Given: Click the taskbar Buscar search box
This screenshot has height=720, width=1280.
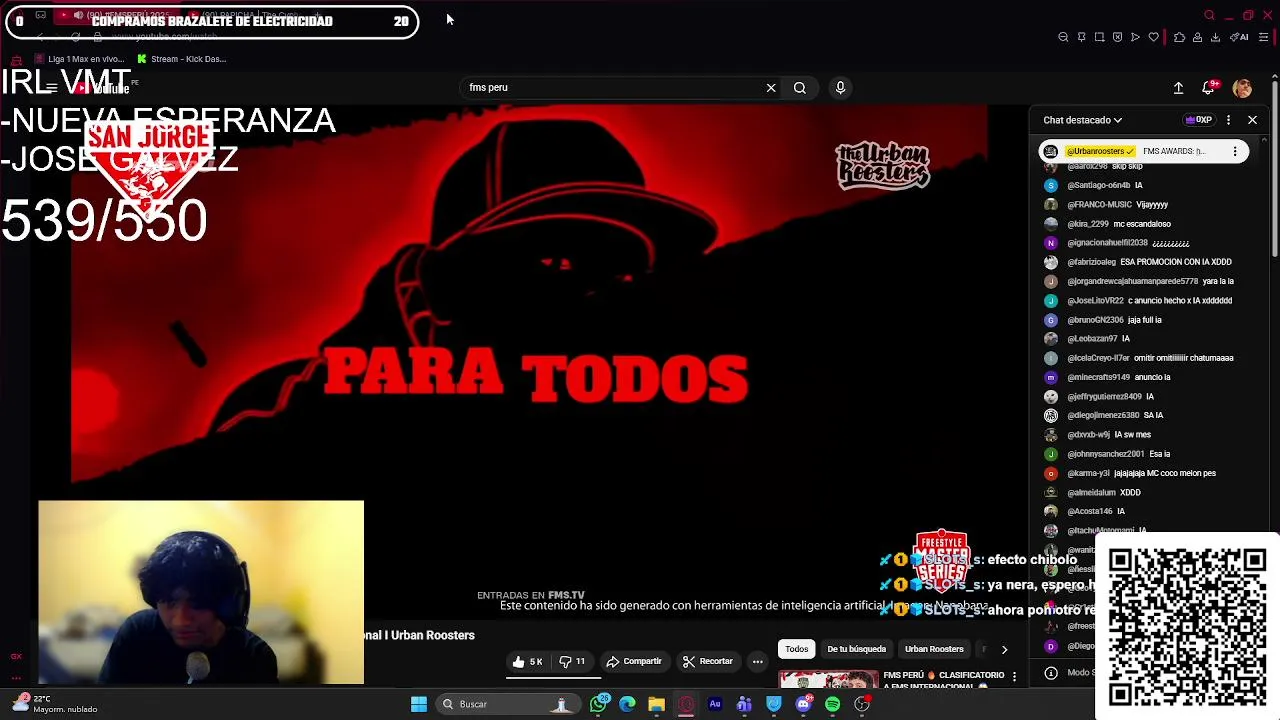Looking at the screenshot, I should [508, 704].
